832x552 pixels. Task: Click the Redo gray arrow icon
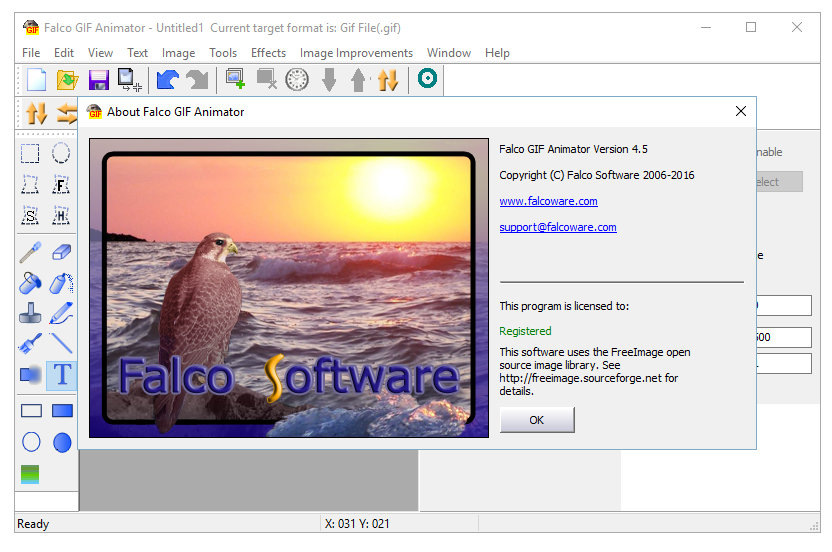point(198,80)
